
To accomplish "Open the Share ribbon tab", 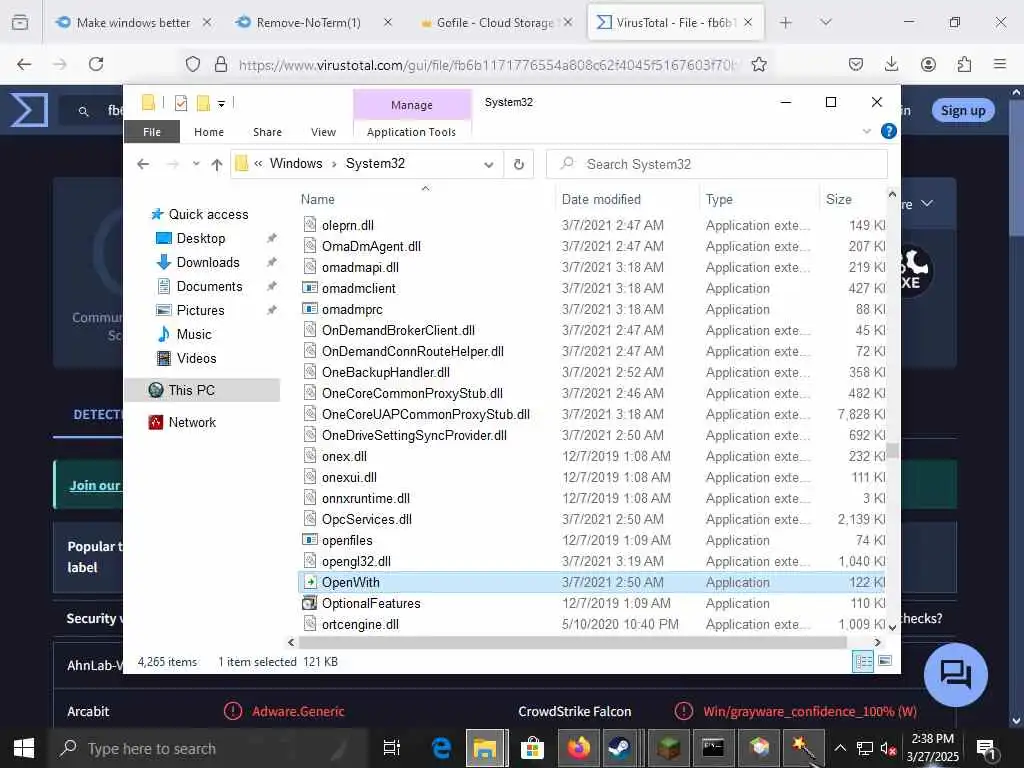I will (x=267, y=132).
